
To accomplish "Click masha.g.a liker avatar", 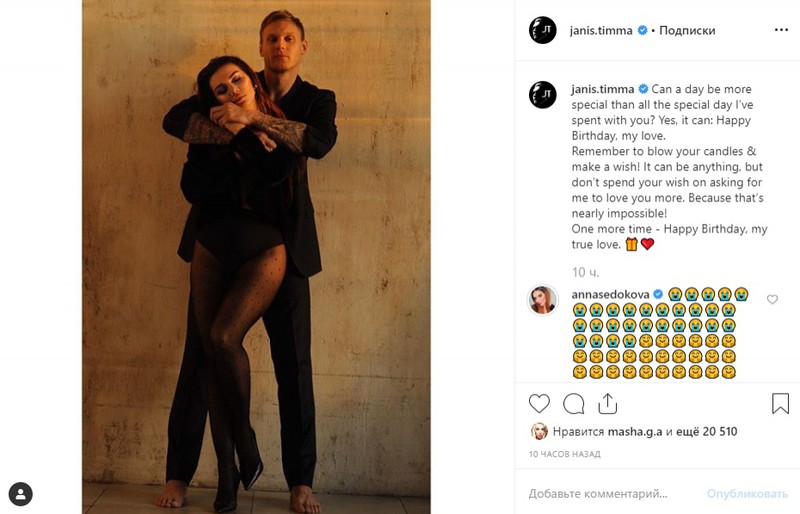I will [x=539, y=432].
